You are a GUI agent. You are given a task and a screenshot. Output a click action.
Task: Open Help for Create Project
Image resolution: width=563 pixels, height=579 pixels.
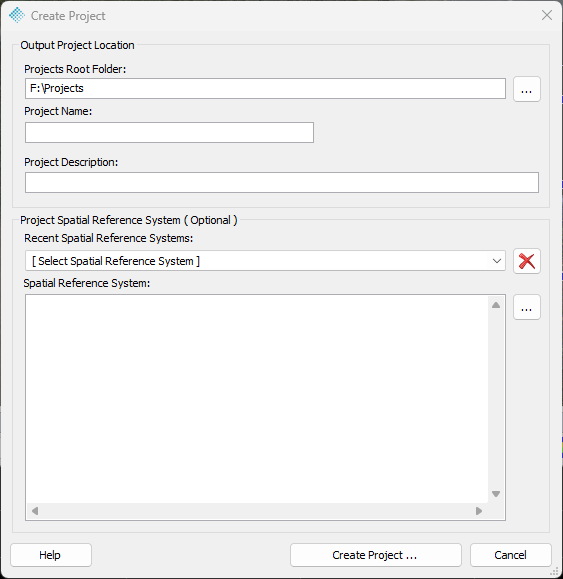coord(51,555)
